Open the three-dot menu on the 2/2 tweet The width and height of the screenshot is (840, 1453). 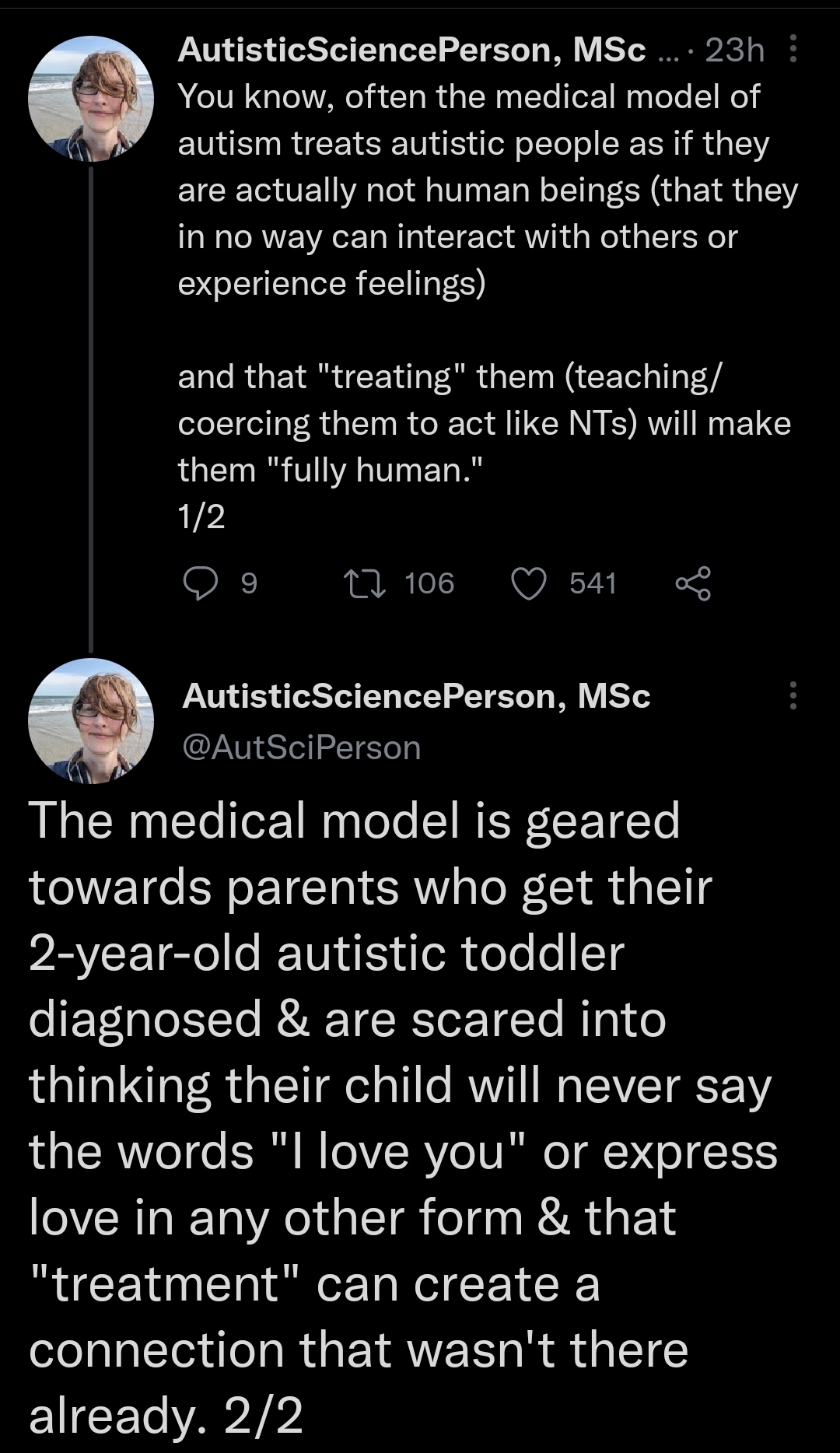[x=793, y=695]
